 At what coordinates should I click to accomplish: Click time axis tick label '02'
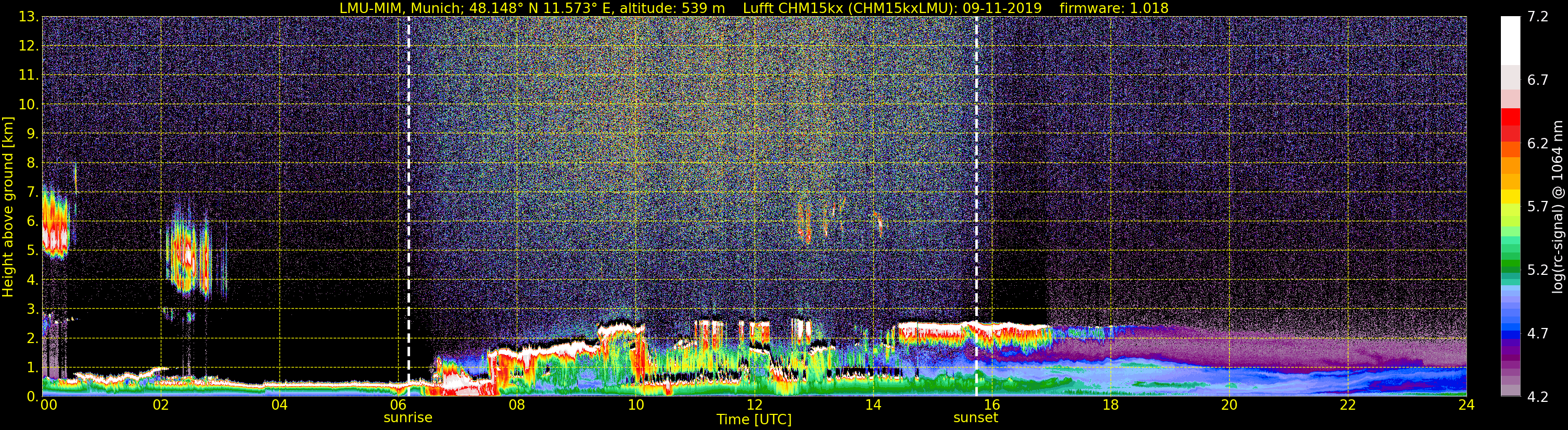click(160, 405)
